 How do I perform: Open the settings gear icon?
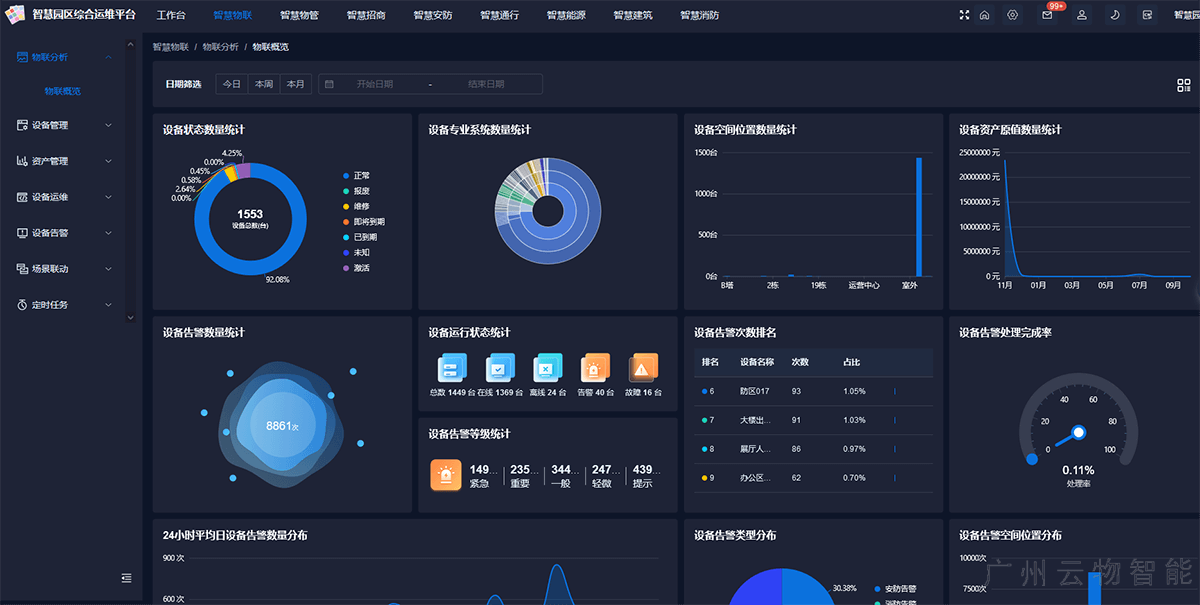point(1012,15)
